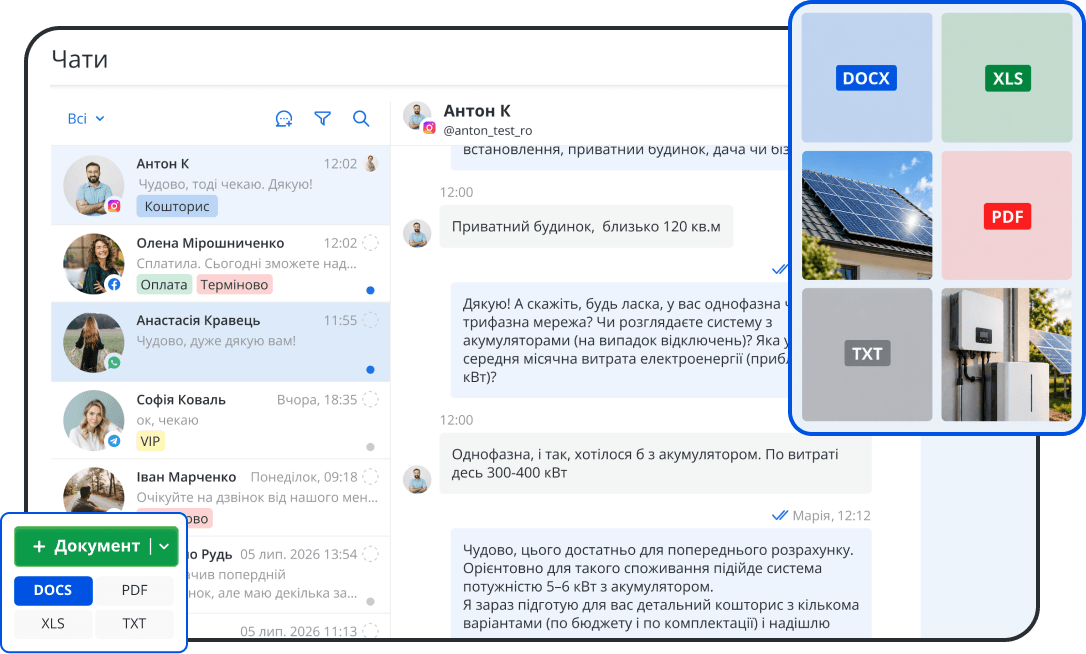Click the assigned agent avatar on Антон К row
The image size is (1086, 654).
point(371,164)
